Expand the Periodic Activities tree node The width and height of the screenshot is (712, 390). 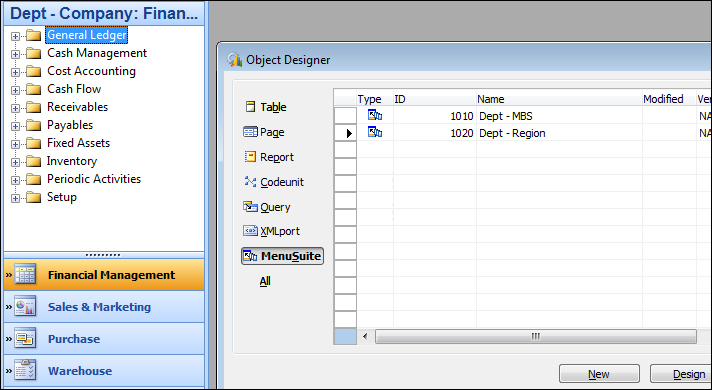(x=15, y=180)
